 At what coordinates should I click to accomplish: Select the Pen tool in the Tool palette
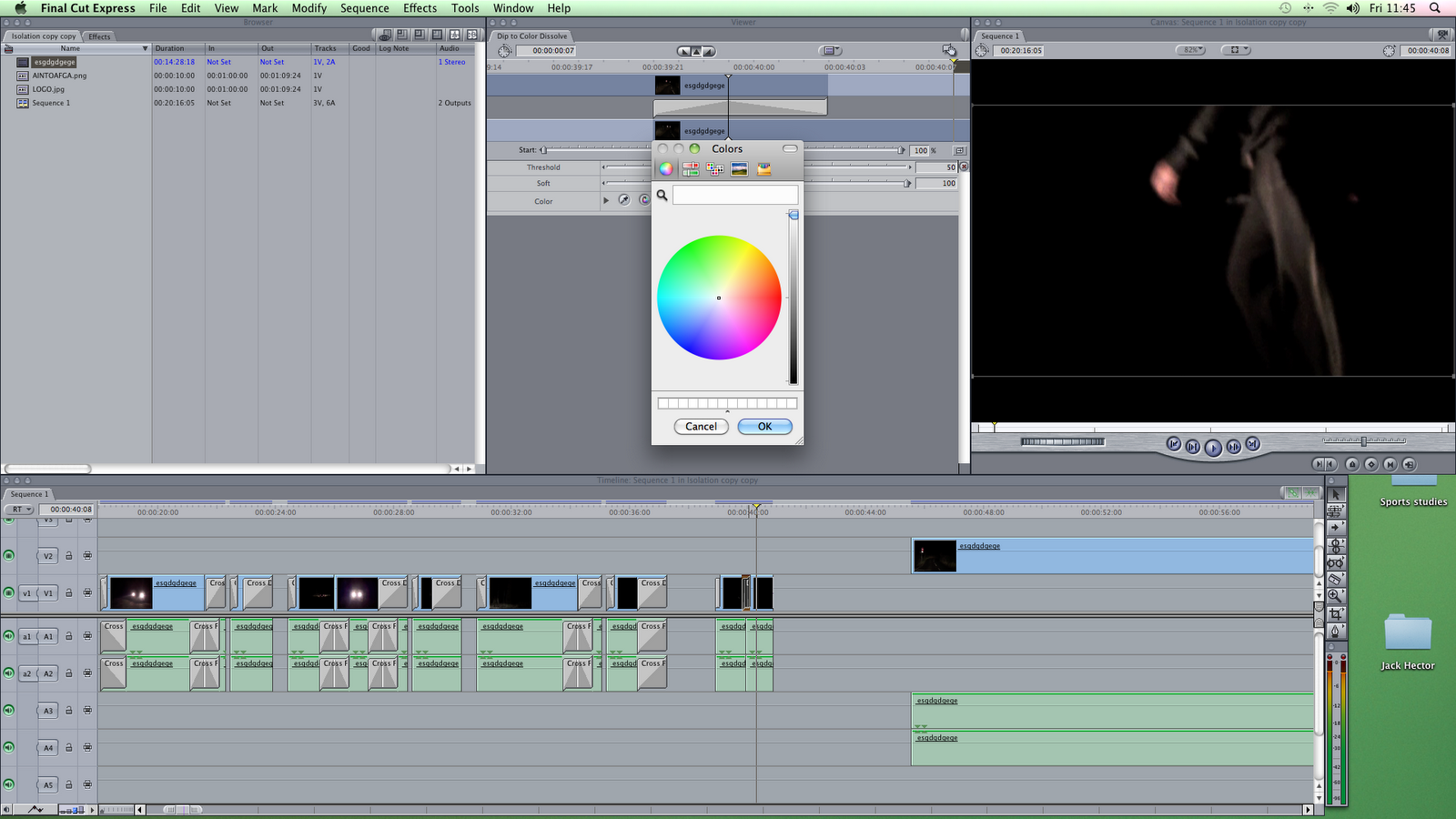coord(1336,631)
